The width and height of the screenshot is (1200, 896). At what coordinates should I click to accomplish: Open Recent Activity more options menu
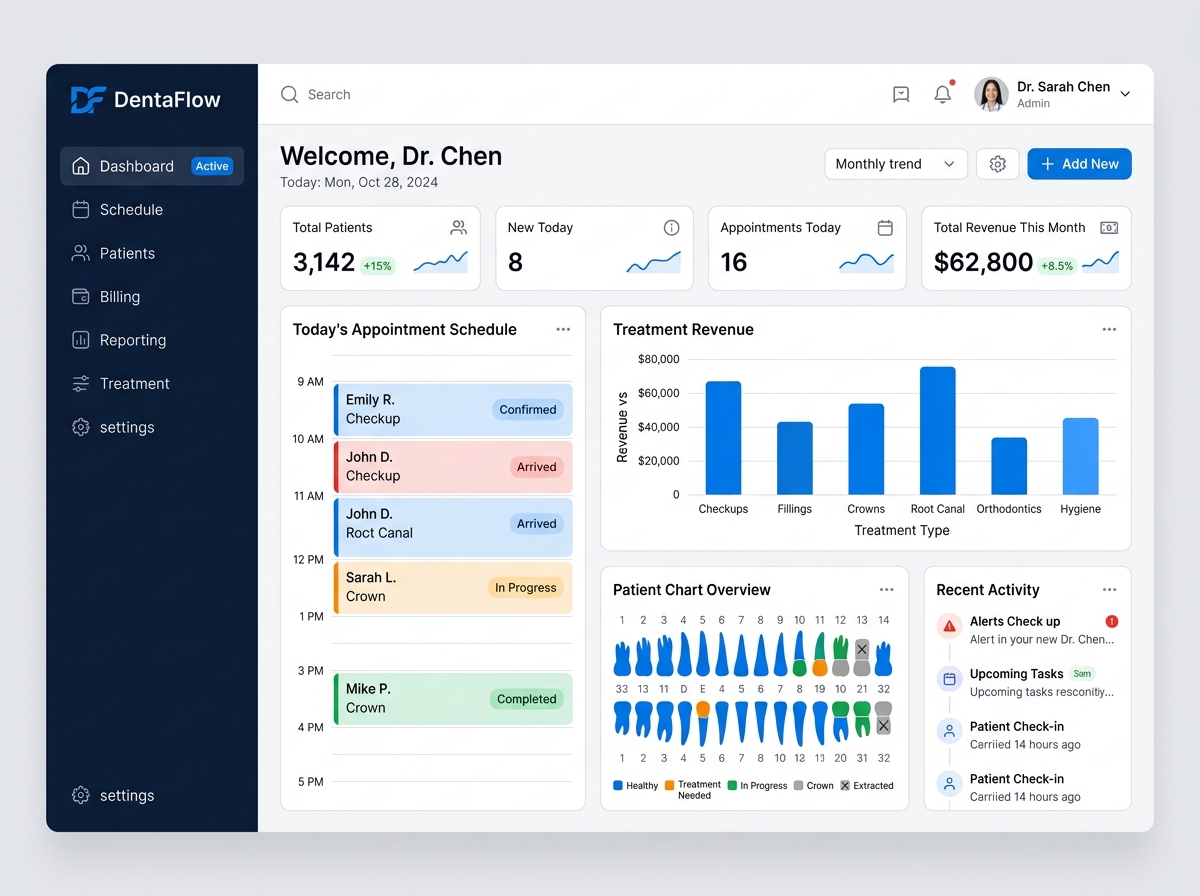(x=1109, y=589)
